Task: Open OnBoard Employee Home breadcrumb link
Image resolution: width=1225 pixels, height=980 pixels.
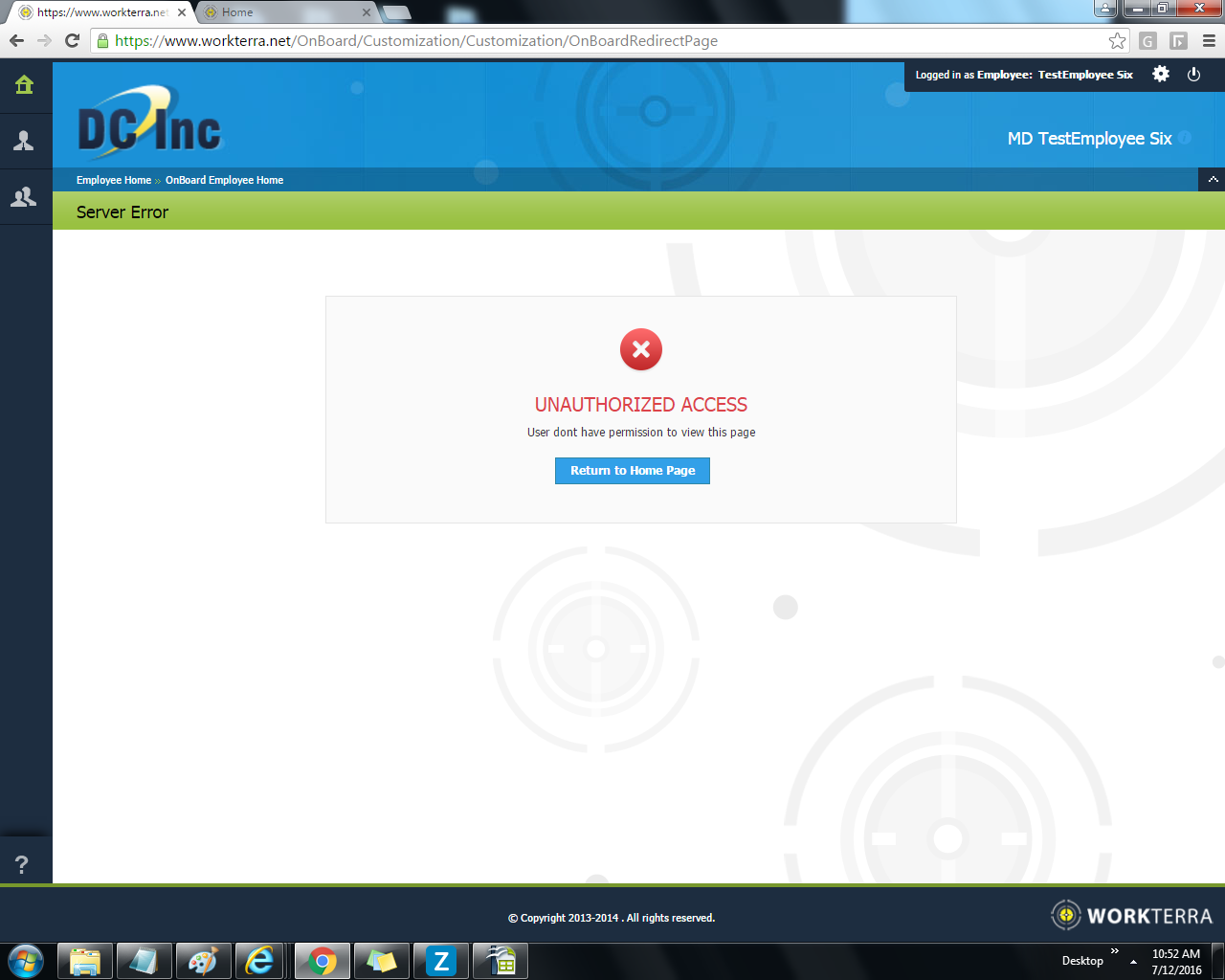Action: coord(224,180)
